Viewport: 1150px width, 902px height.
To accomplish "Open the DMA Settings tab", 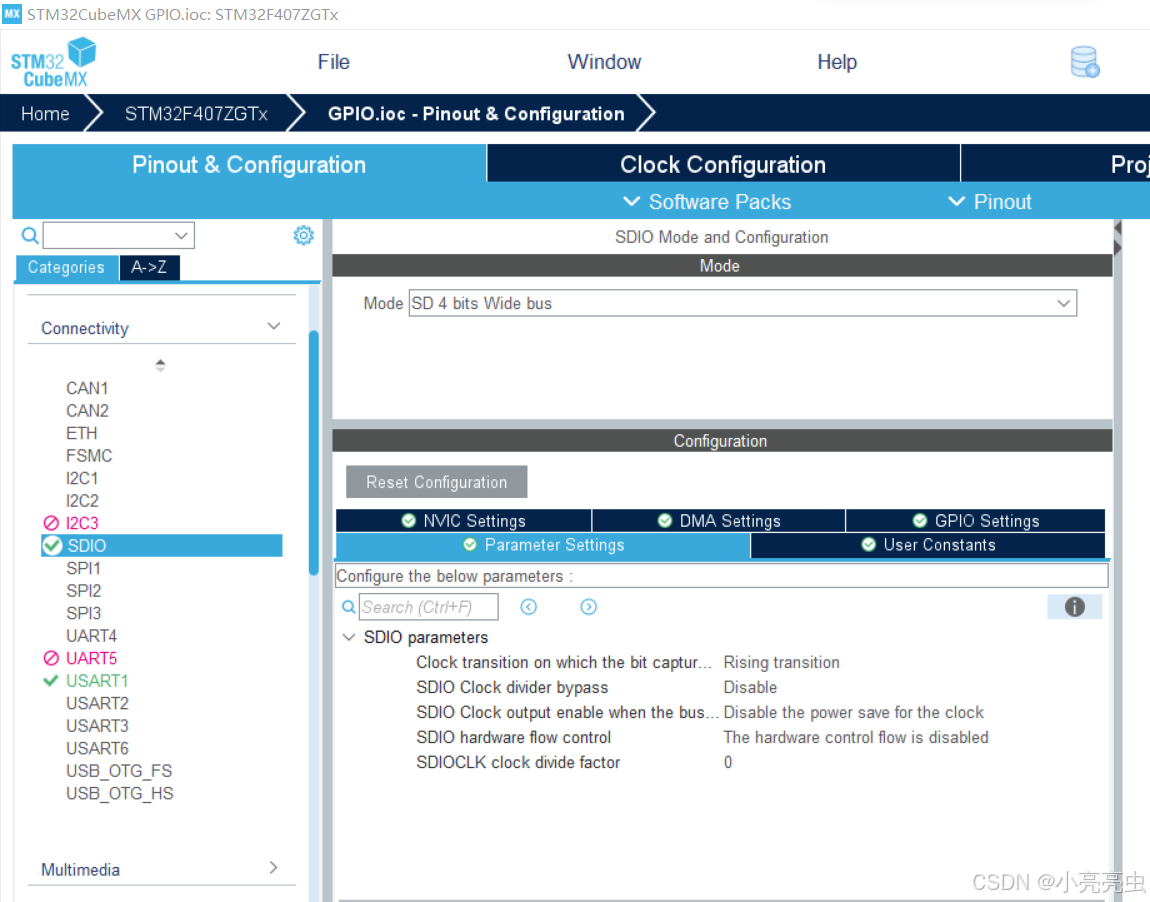I will click(719, 521).
